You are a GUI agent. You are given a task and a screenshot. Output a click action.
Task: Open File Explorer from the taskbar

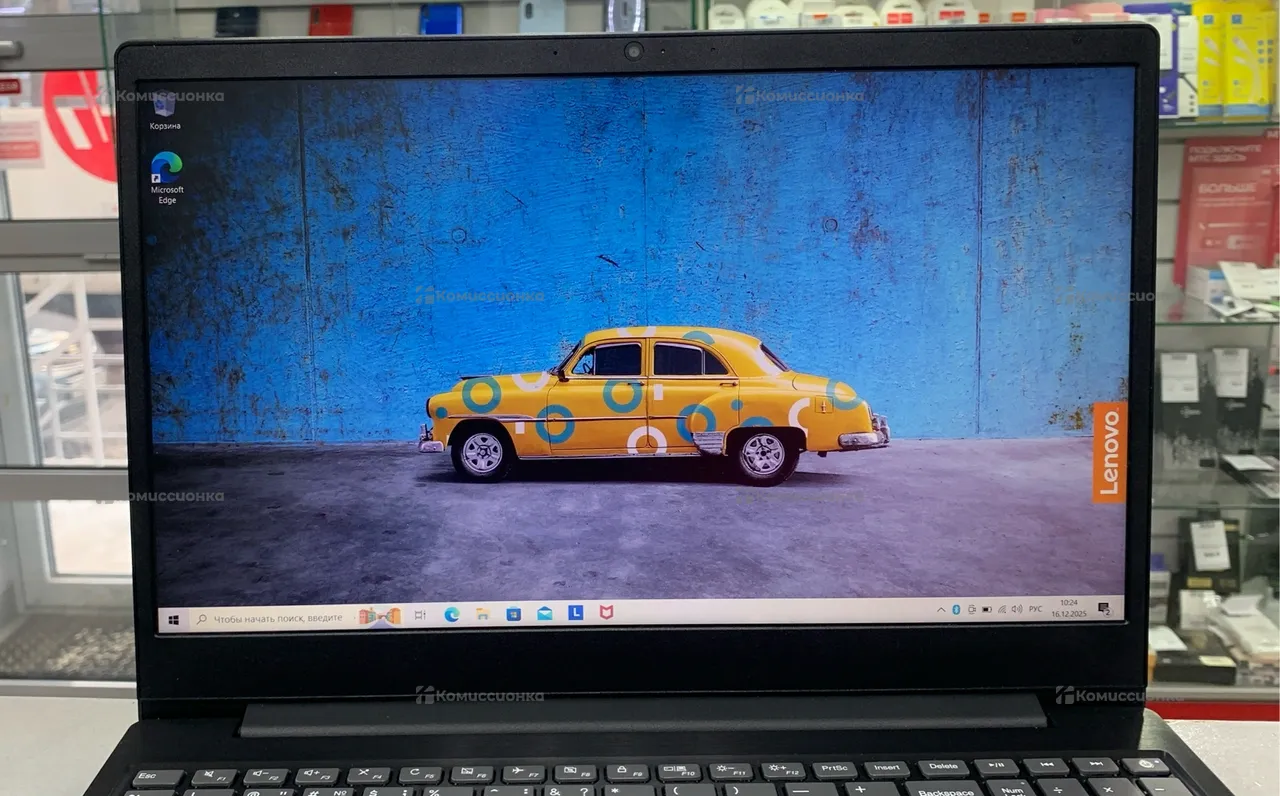tap(483, 614)
